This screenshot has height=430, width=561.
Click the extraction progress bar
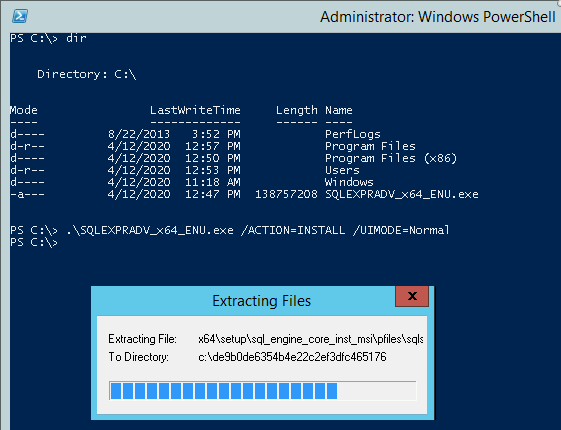coord(263,391)
